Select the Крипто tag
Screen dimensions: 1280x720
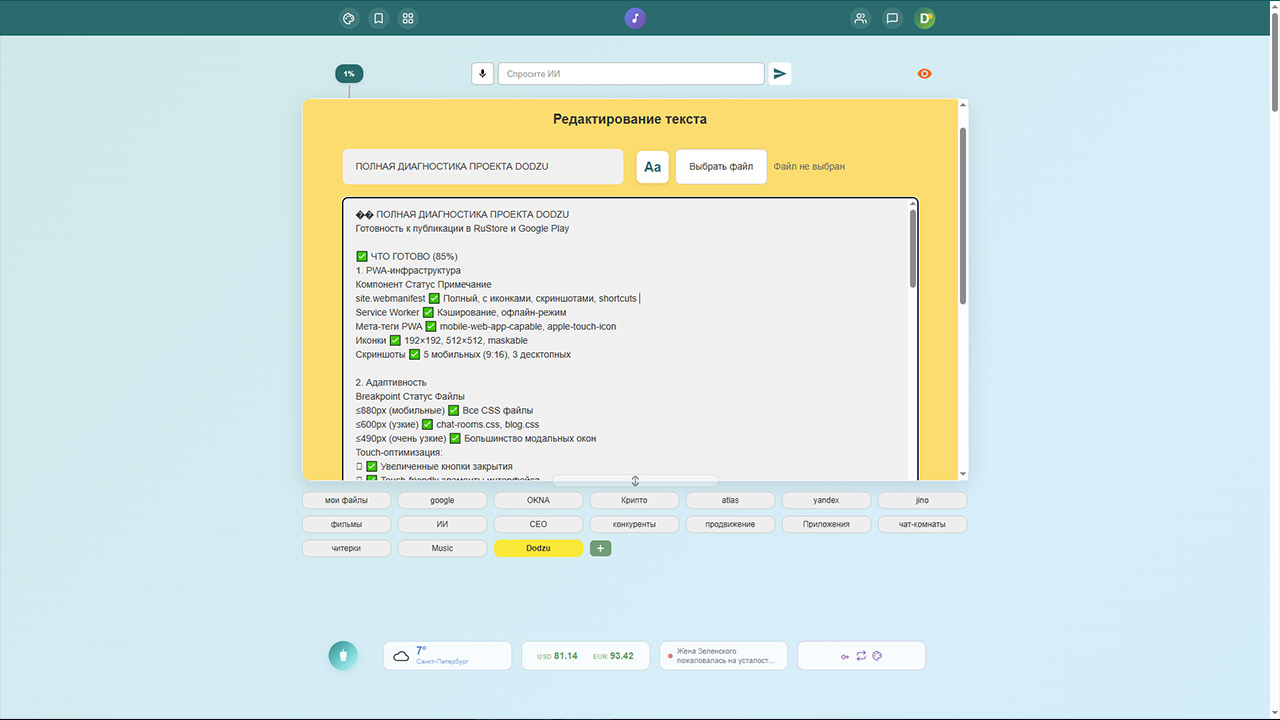pos(634,500)
